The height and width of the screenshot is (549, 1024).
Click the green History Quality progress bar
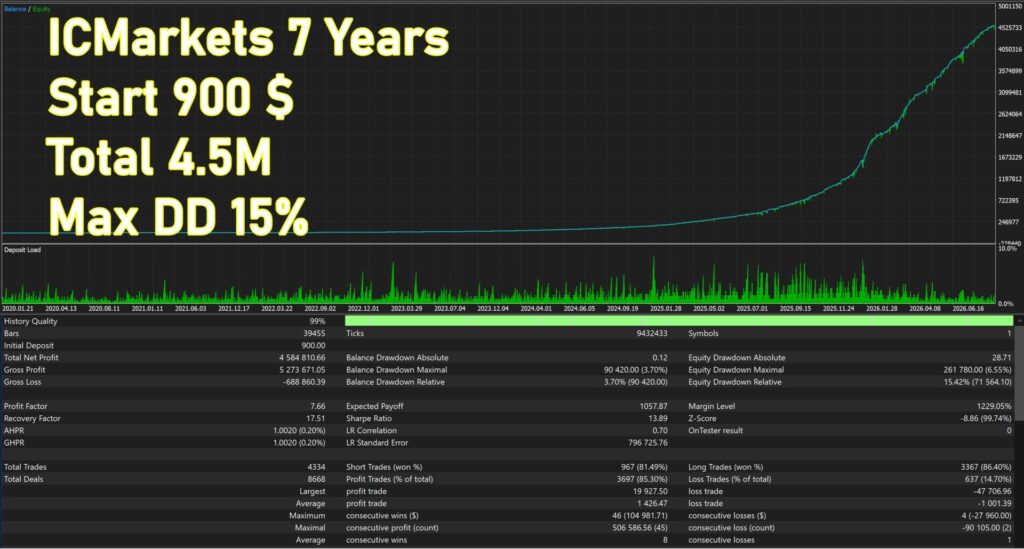[679, 321]
